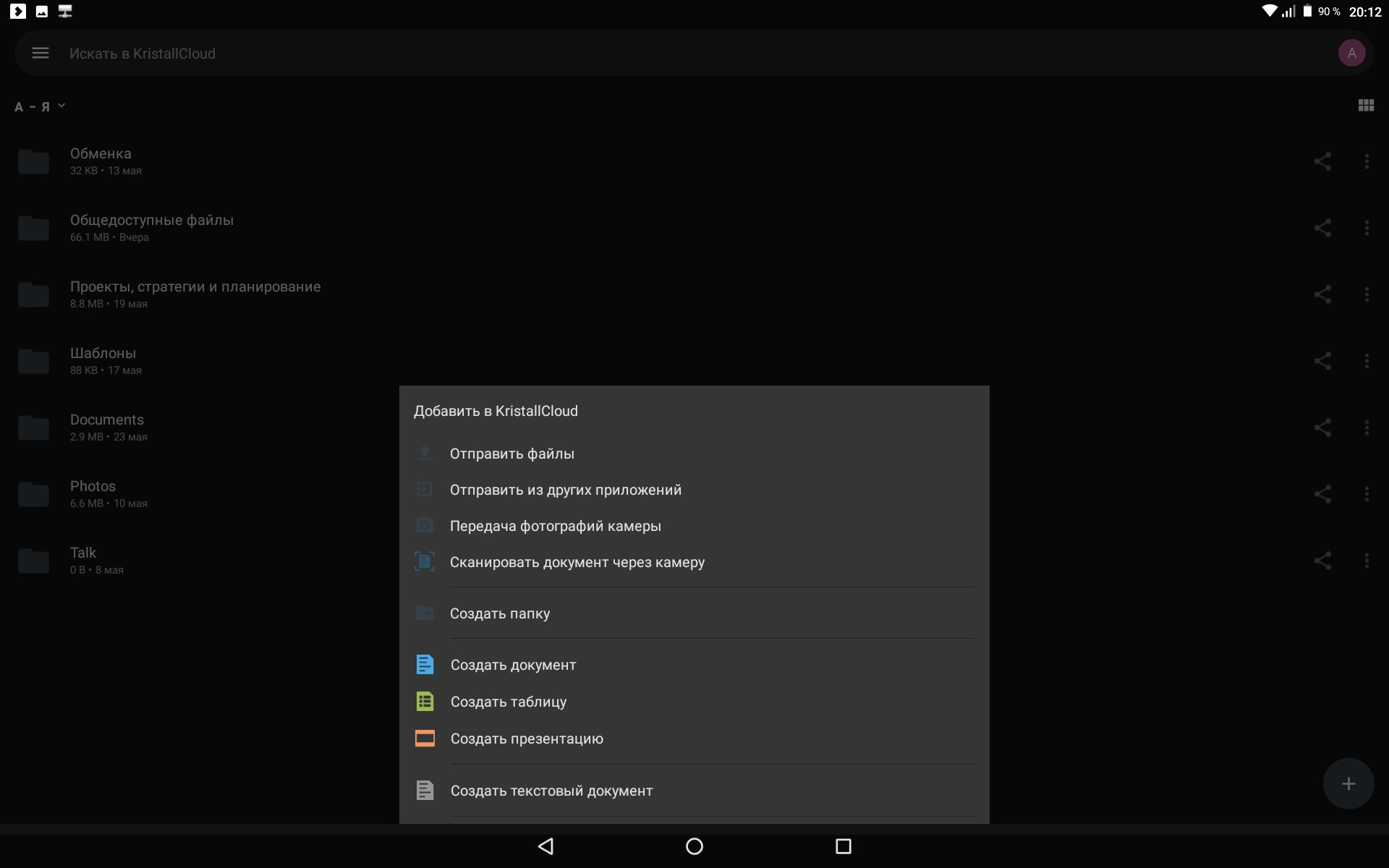
Task: Tap the Создать папку folder icon
Action: coord(425,613)
